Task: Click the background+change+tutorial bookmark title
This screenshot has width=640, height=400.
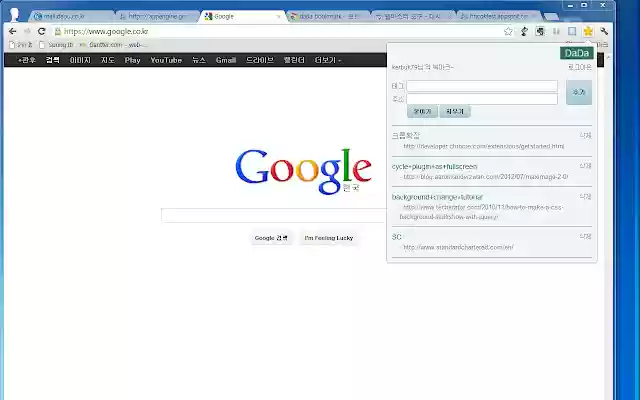Action: [x=437, y=197]
